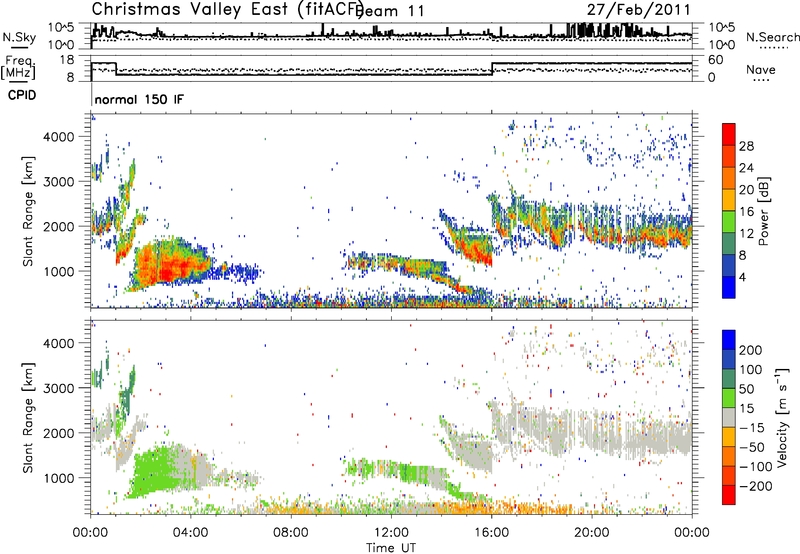Pick the dark blue top segment of velocity colorbar

click(x=729, y=340)
